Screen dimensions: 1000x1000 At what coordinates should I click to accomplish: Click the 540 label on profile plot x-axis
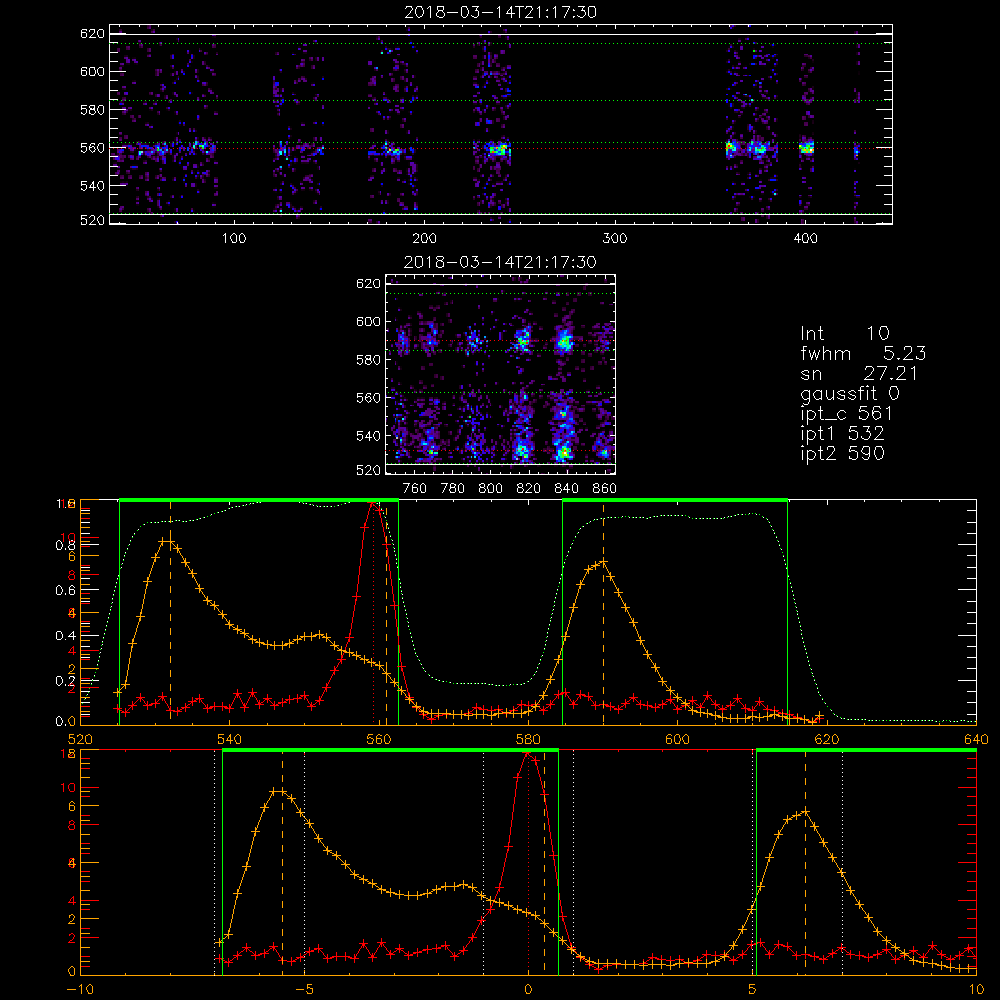229,739
